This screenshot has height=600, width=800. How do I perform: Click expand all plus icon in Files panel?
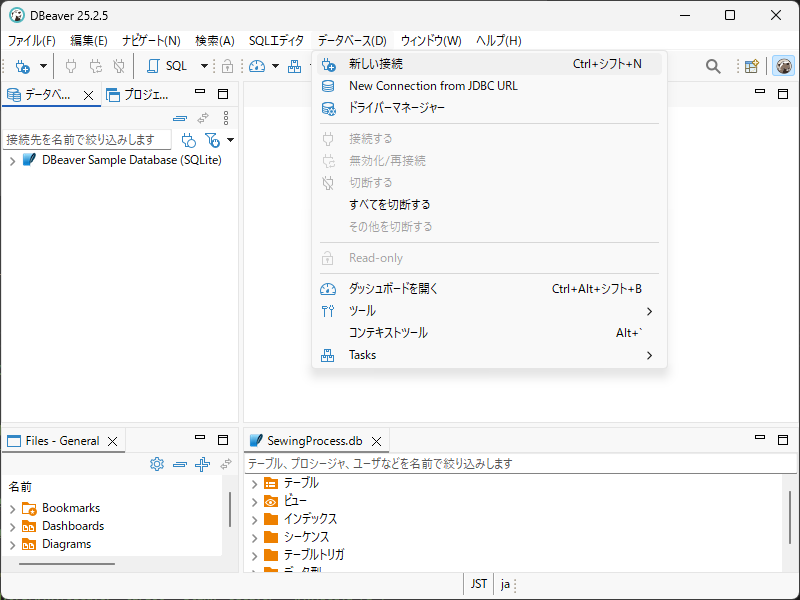pos(203,464)
